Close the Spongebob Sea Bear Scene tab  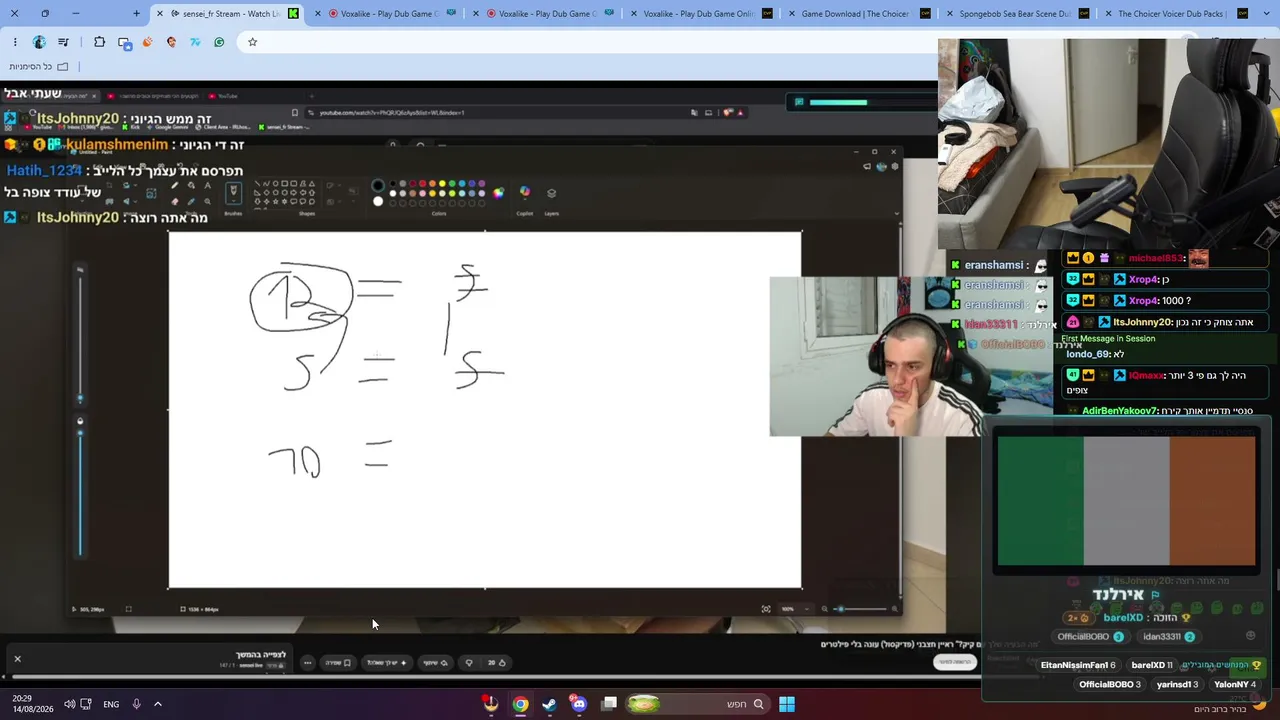[949, 14]
